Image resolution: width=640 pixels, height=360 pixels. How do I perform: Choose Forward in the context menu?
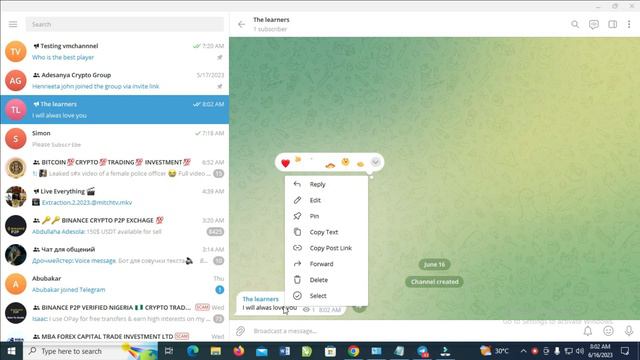point(326,264)
